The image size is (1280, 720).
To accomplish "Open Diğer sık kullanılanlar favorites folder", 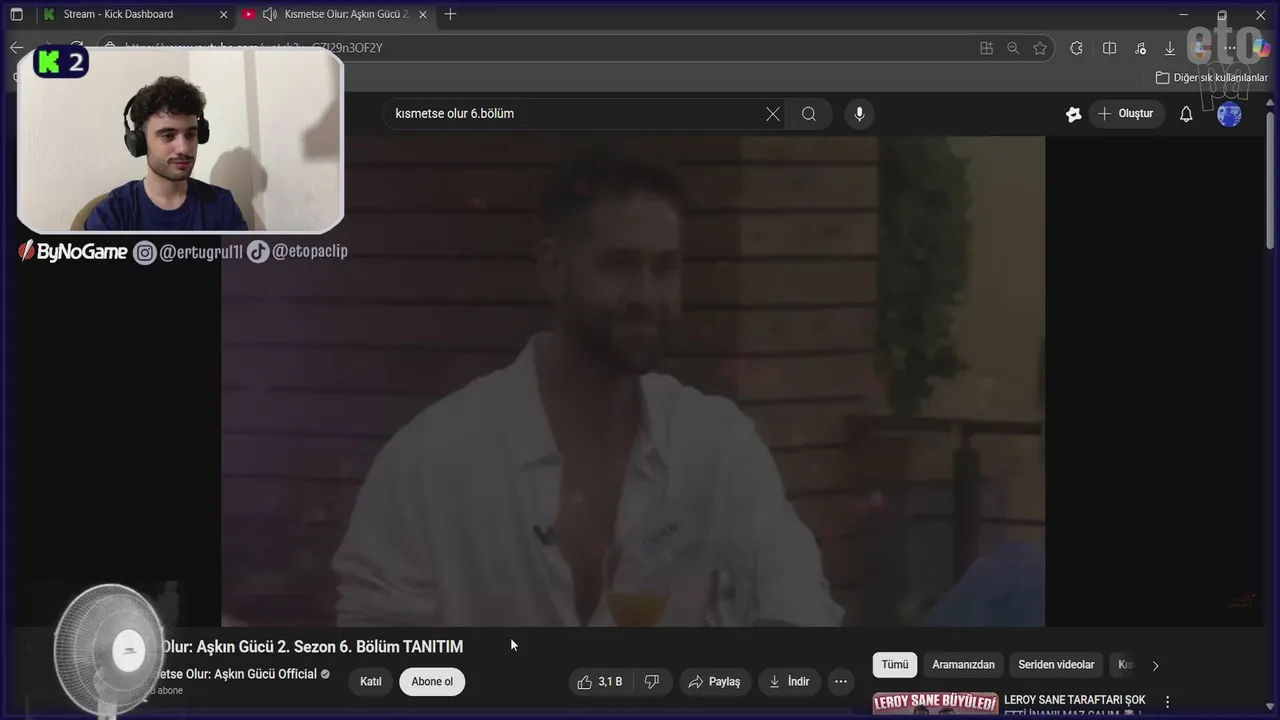I will (1211, 77).
